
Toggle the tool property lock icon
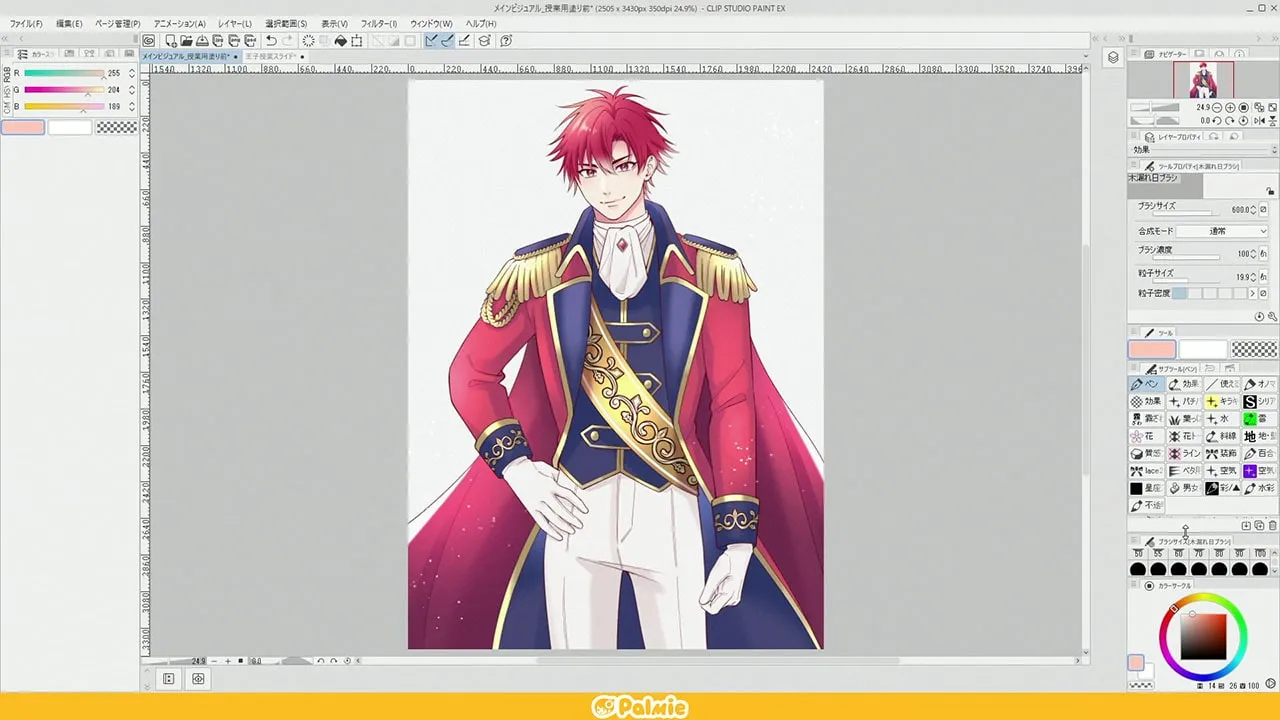[1270, 190]
